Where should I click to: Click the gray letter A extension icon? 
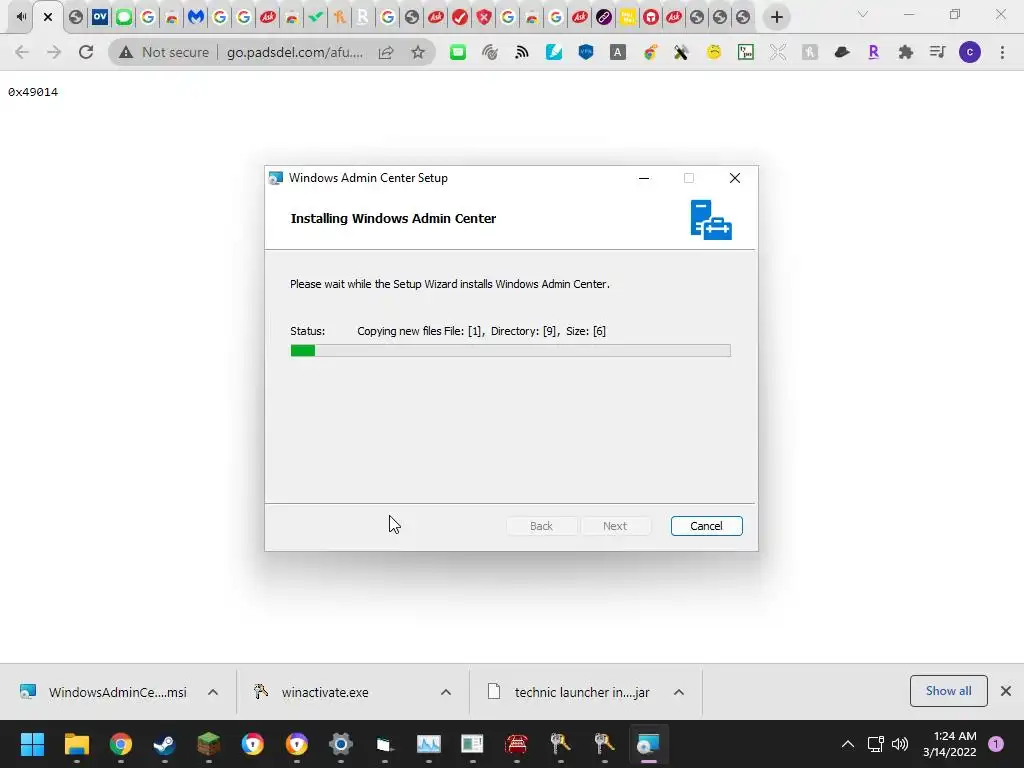coord(618,52)
